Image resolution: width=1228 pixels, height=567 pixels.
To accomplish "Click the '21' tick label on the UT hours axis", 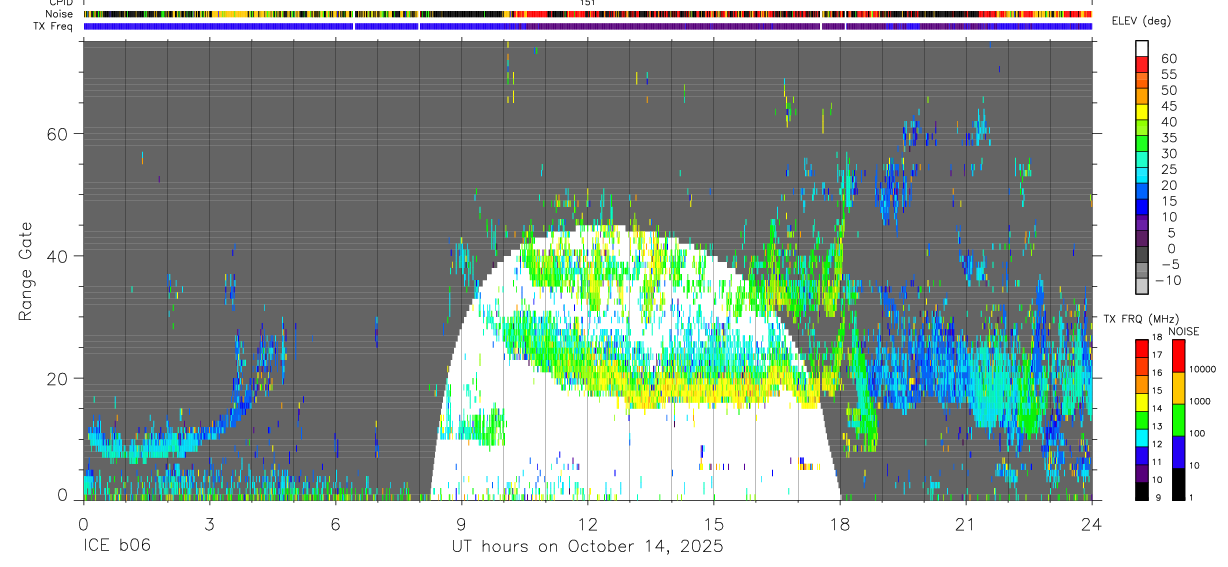I will pyautogui.click(x=966, y=523).
